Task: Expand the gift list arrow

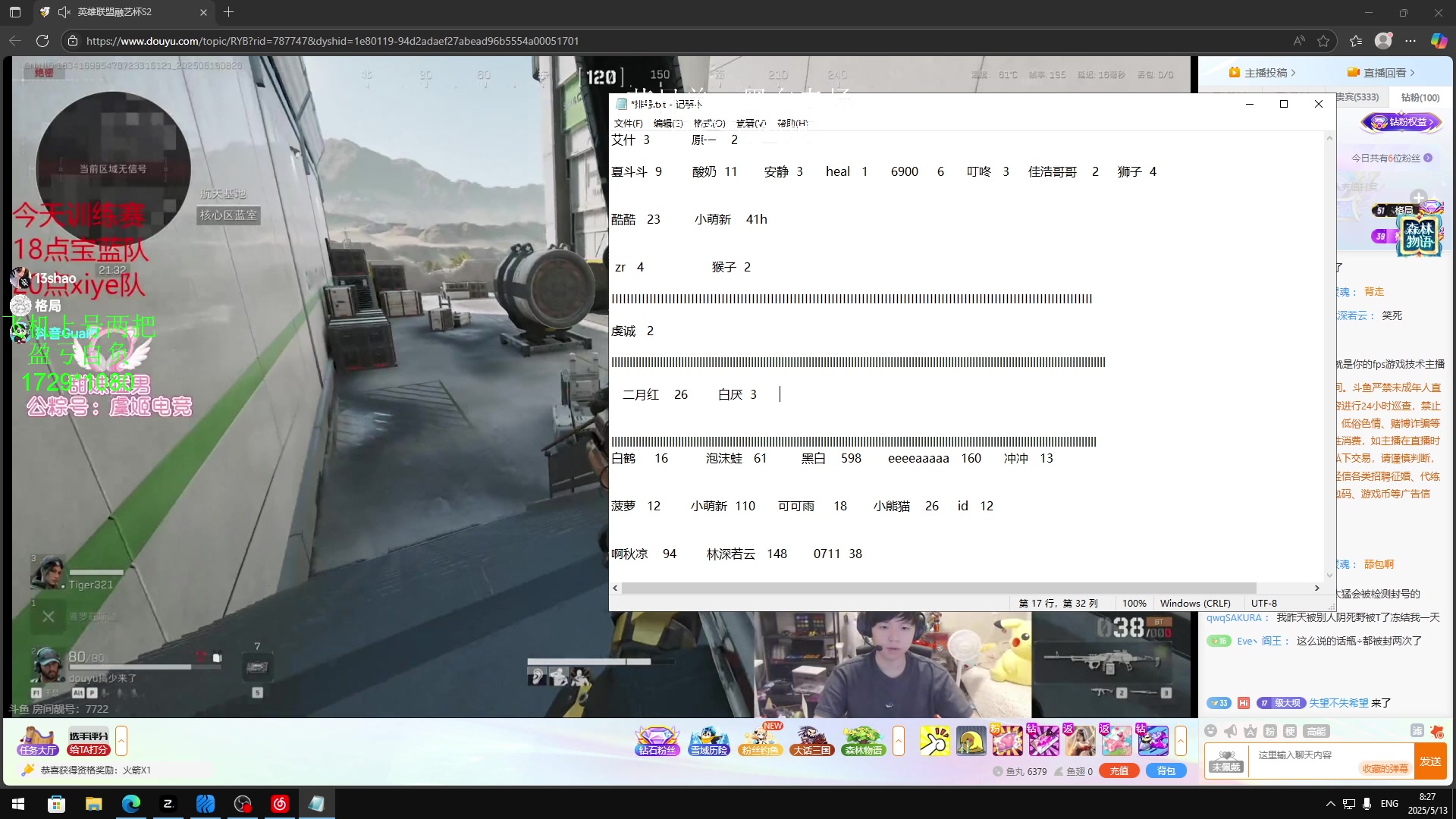Action: point(1181,741)
